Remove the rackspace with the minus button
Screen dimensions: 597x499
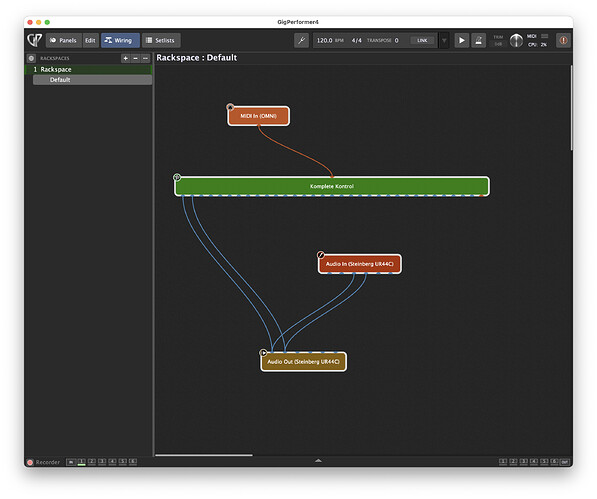[136, 58]
